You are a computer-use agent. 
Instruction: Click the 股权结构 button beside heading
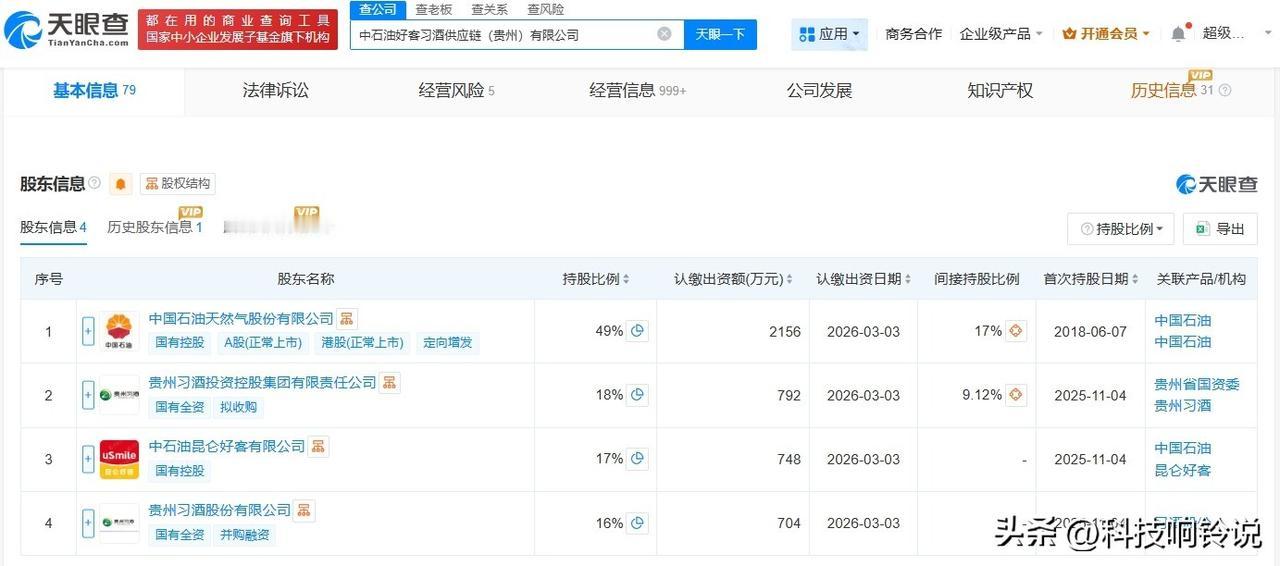(x=178, y=184)
